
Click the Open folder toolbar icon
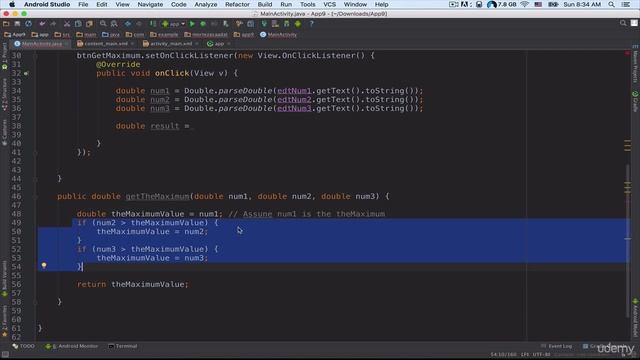coord(6,24)
